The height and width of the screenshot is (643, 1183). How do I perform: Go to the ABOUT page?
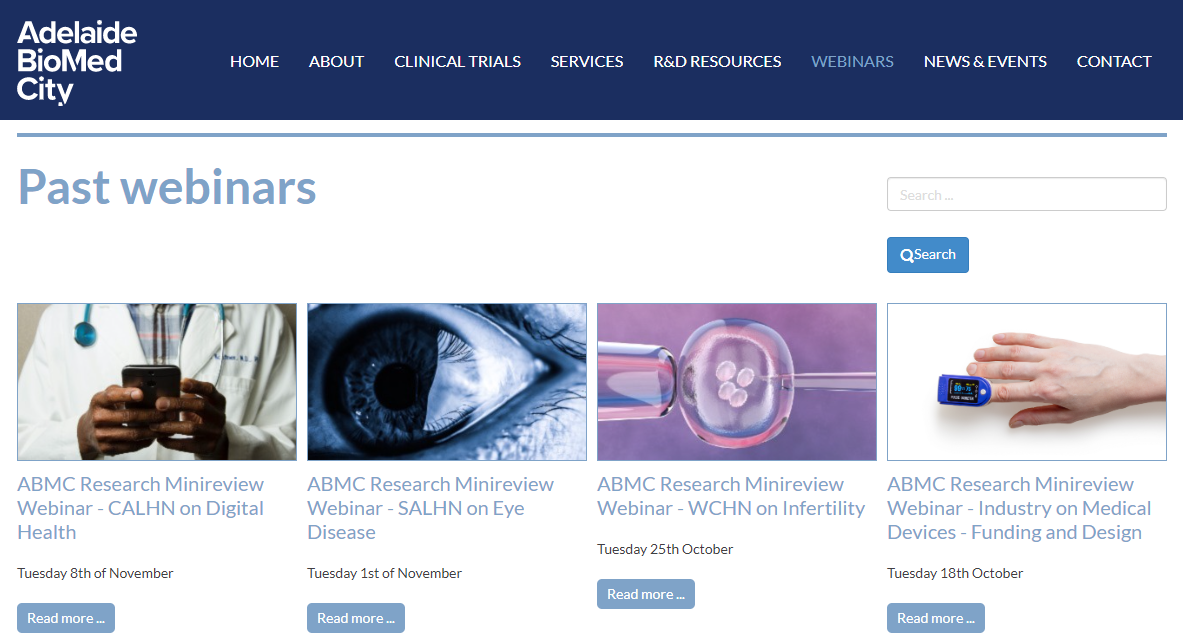pyautogui.click(x=336, y=61)
